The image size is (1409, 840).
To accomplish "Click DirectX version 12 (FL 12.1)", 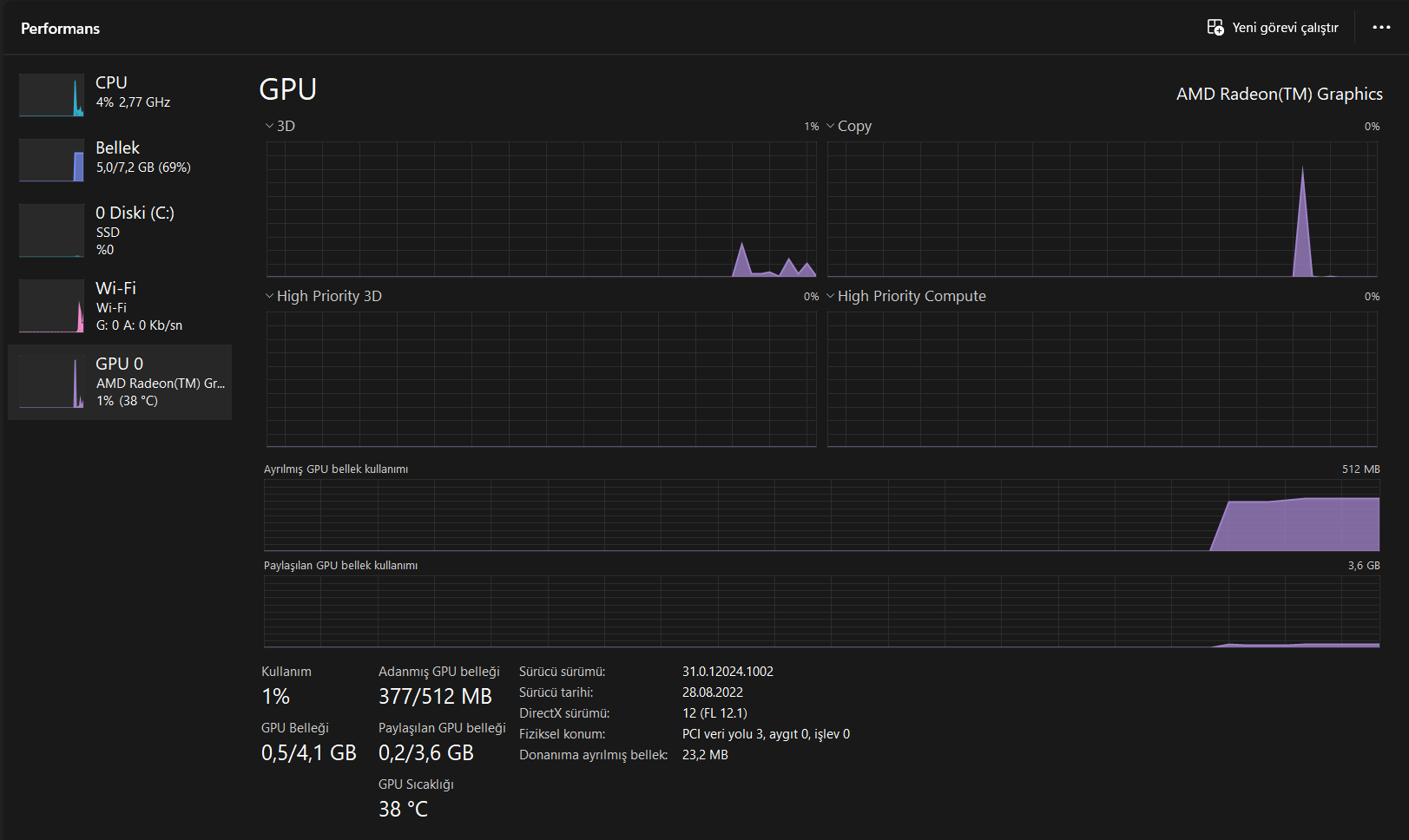I will pos(714,713).
